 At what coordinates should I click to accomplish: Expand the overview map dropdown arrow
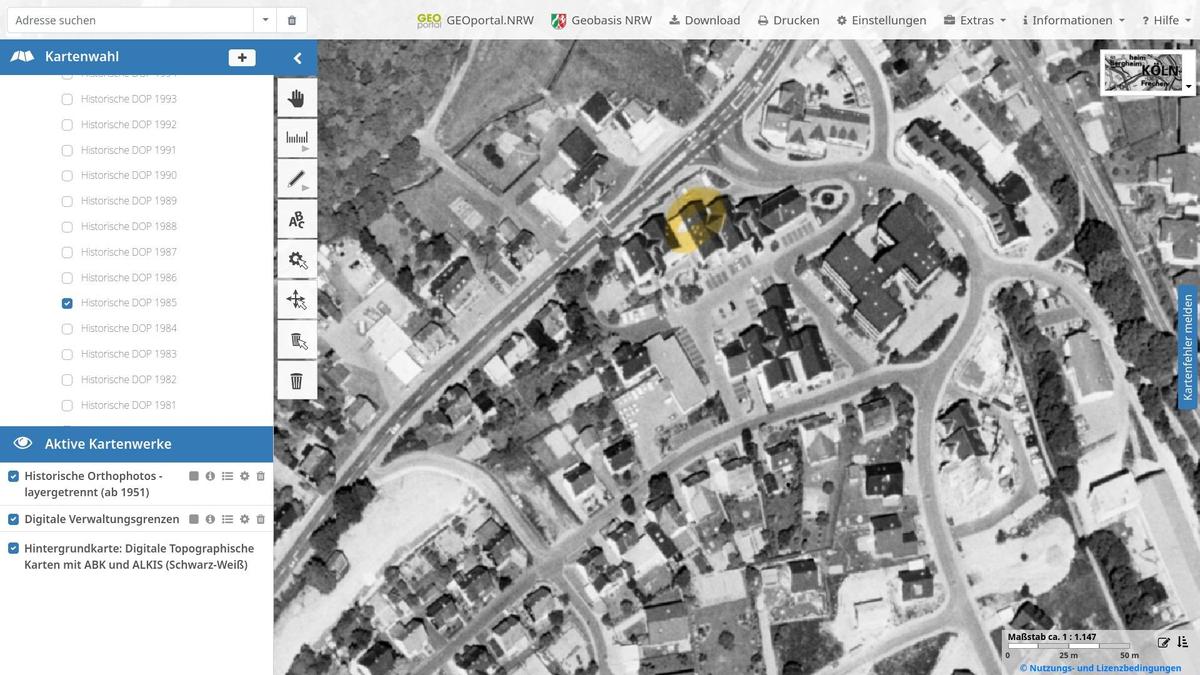click(x=1189, y=88)
